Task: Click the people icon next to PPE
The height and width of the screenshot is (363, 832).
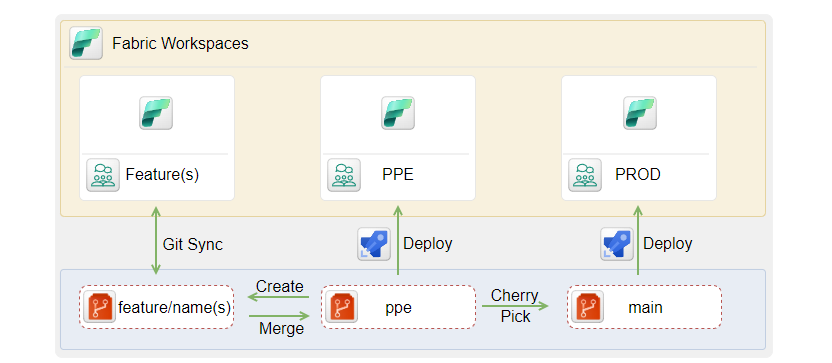Action: point(344,175)
